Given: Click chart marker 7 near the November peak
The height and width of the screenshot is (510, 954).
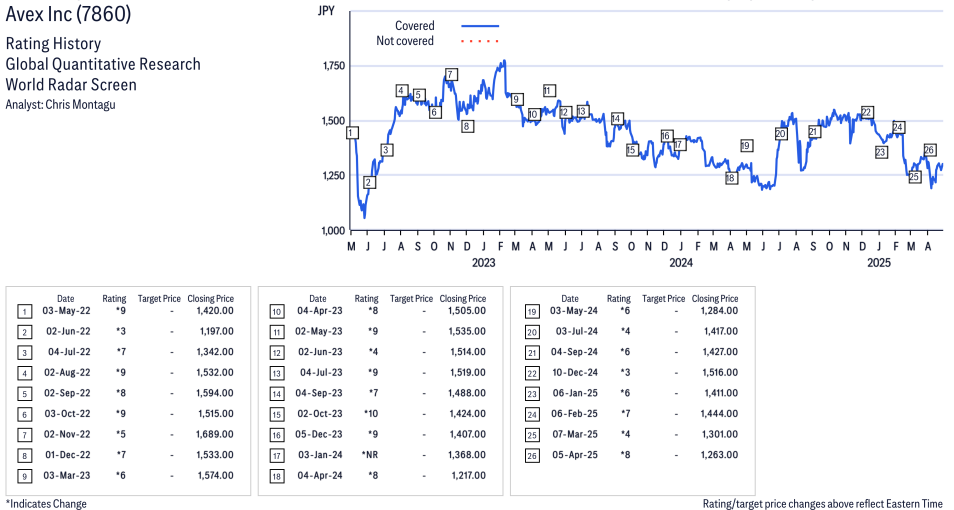Looking at the screenshot, I should tap(450, 74).
